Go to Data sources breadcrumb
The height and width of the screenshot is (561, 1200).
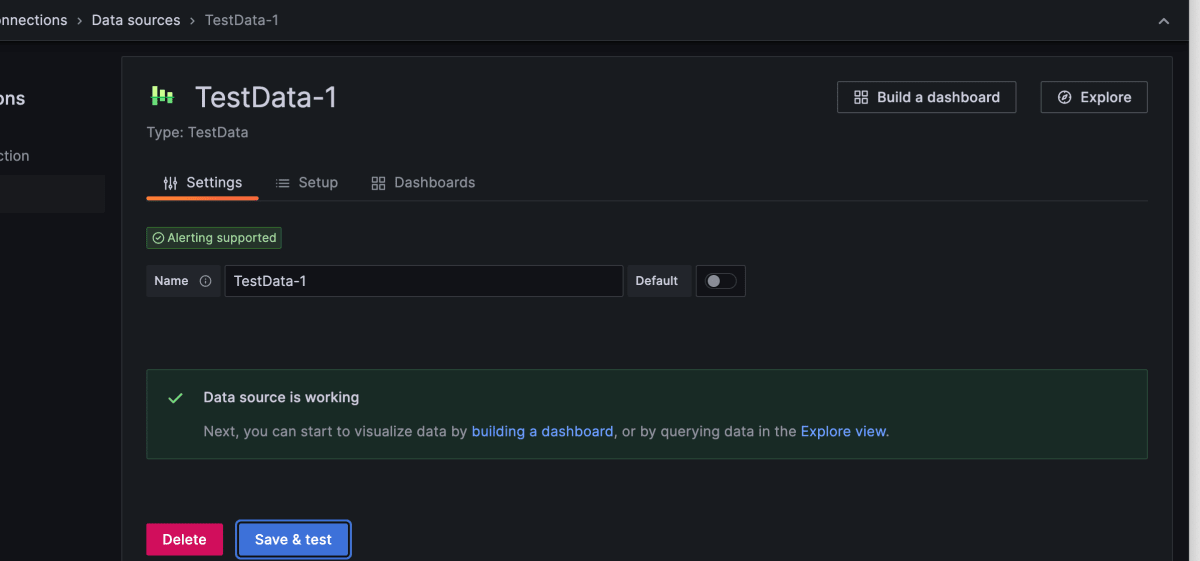(x=136, y=20)
